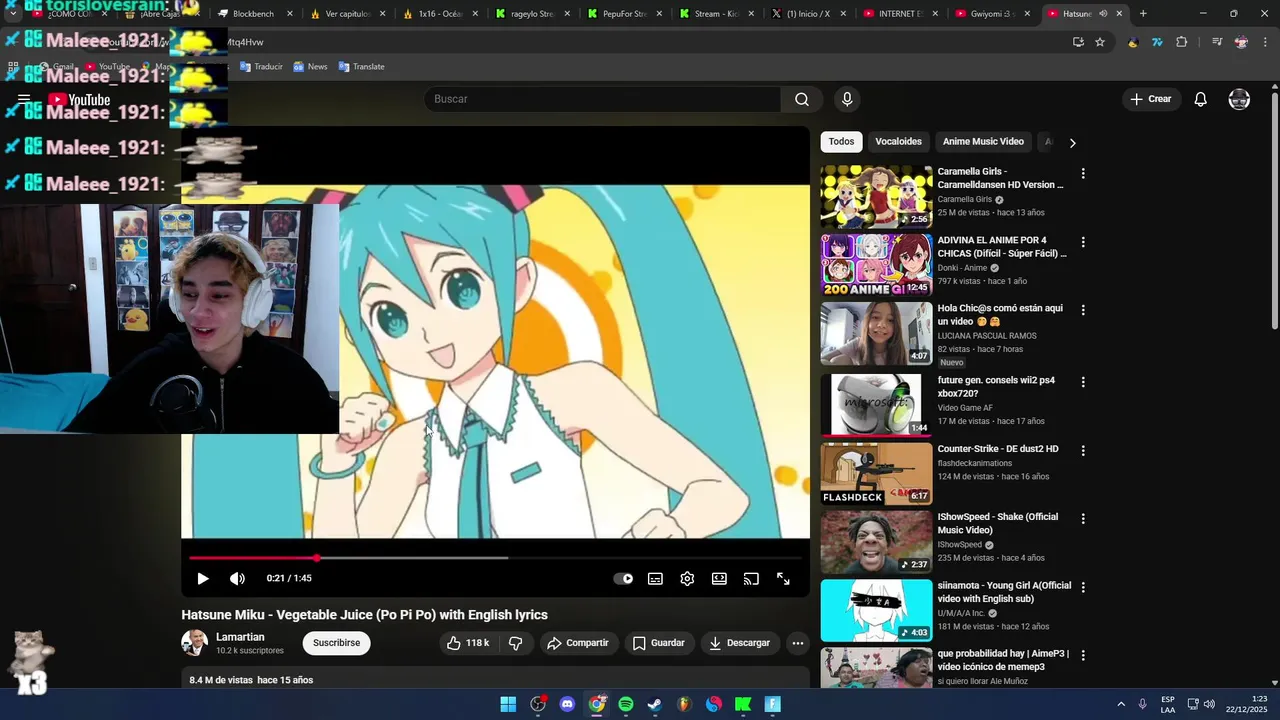Switch to the Gwiyomi browser tab
Image resolution: width=1280 pixels, height=720 pixels.
990,14
